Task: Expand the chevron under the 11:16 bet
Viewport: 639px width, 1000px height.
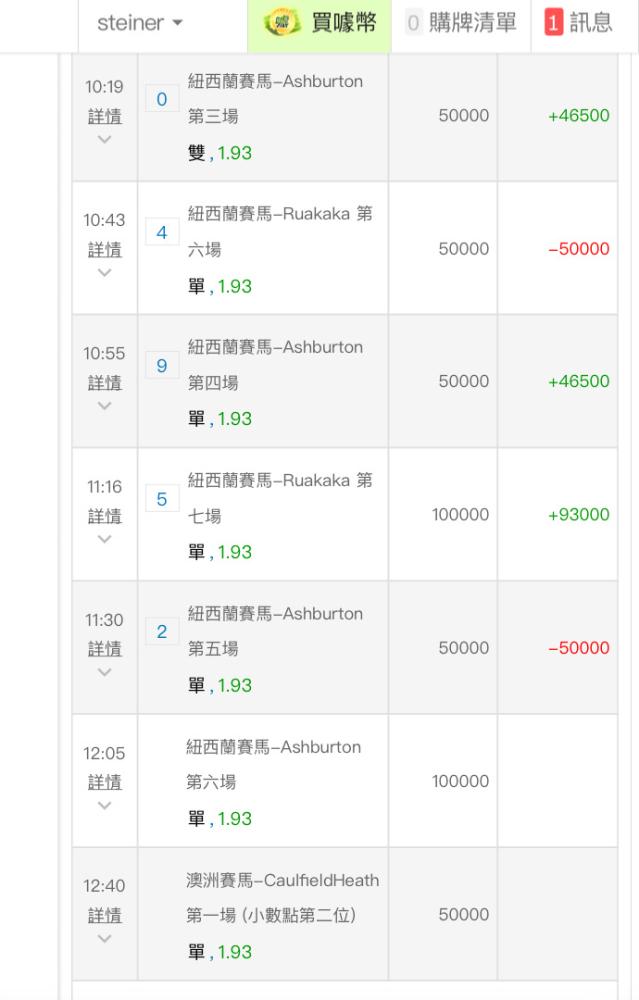Action: (105, 539)
